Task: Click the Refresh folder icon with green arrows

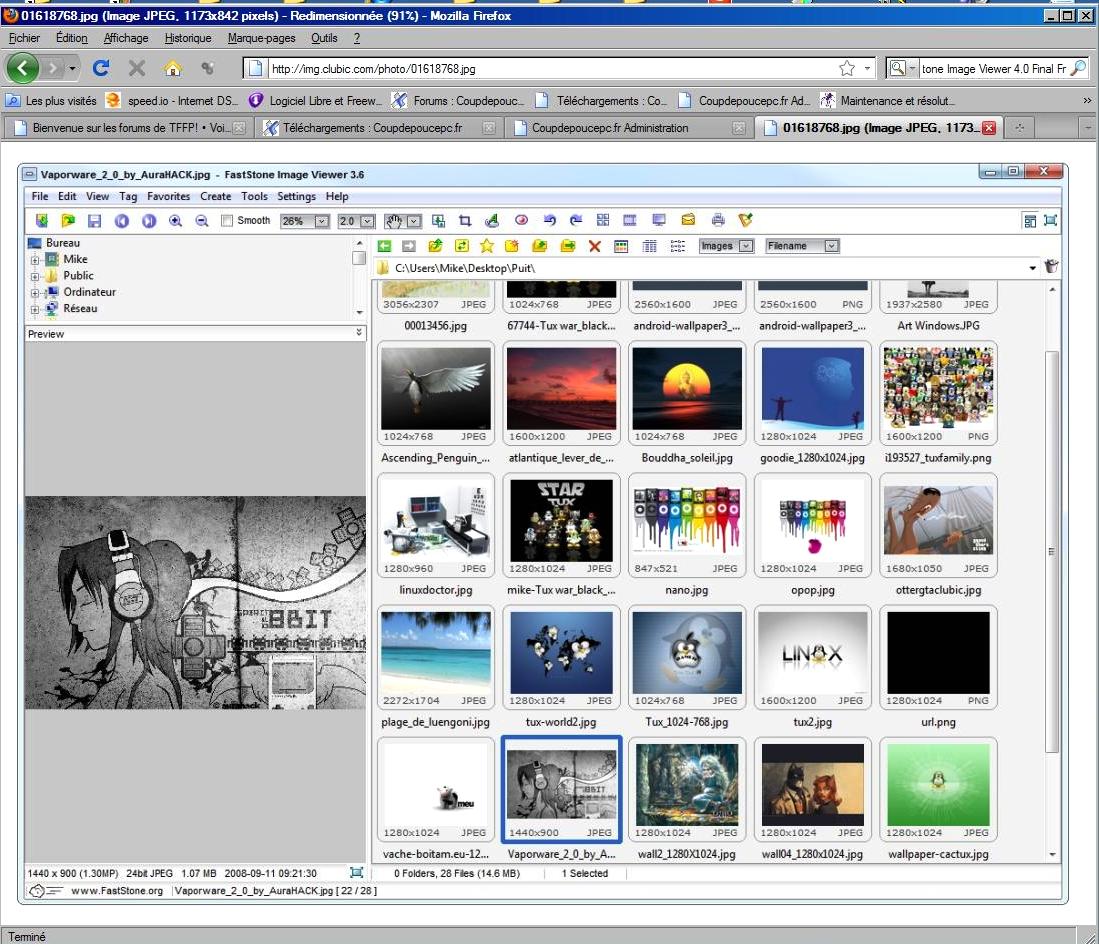Action: coord(461,246)
